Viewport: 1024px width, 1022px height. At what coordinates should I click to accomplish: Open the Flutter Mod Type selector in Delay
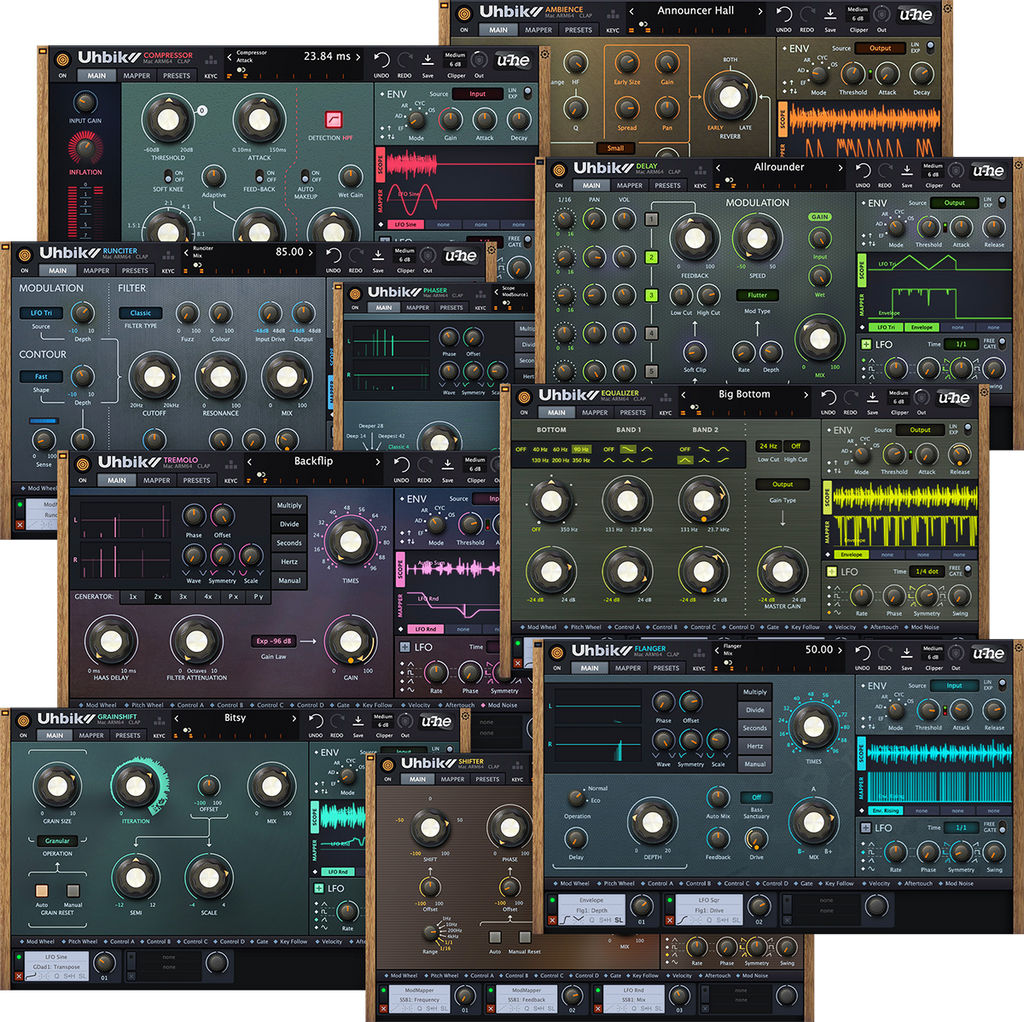point(757,295)
